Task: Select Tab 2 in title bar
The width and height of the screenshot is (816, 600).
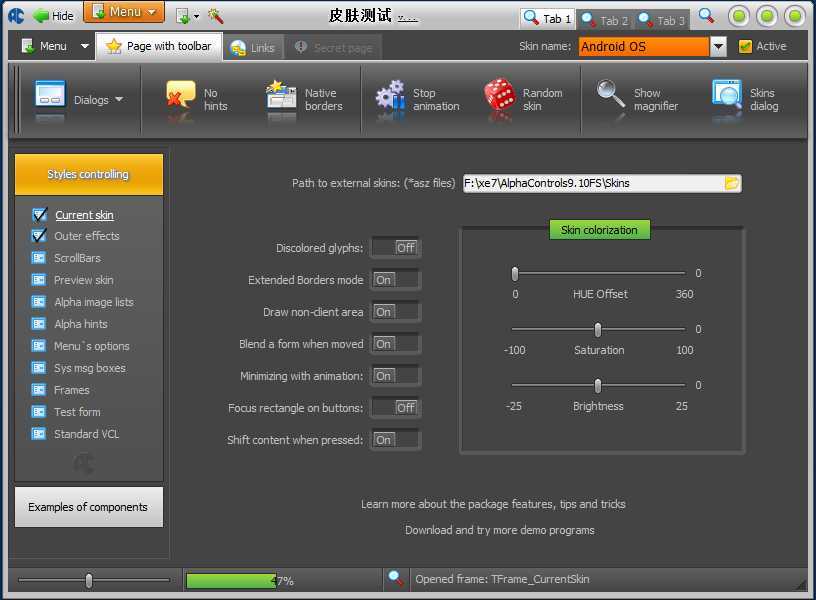Action: tap(605, 19)
